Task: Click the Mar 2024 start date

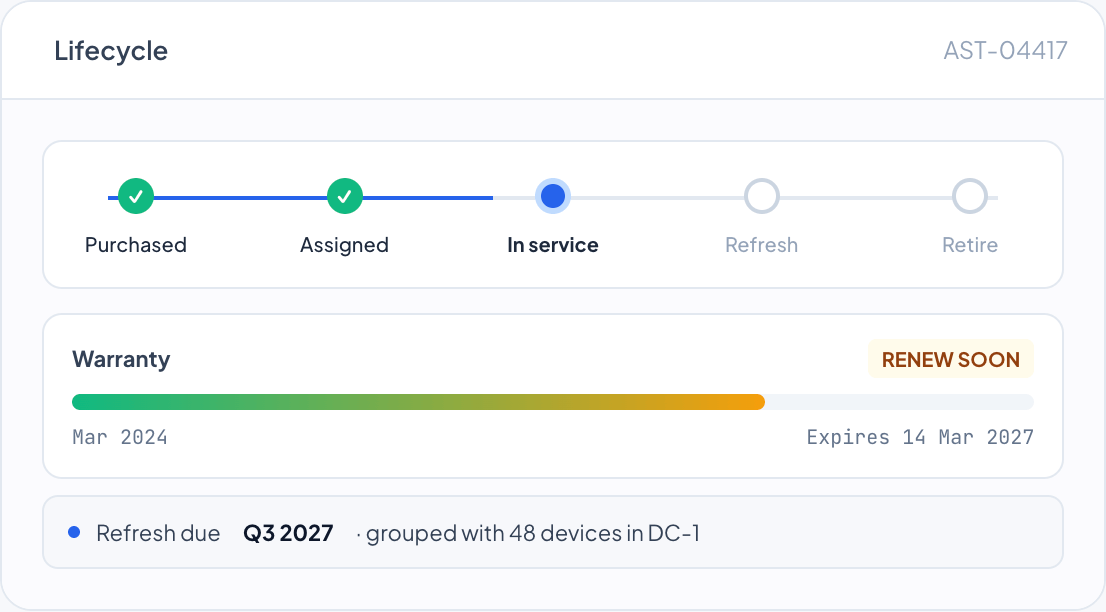Action: pos(120,437)
